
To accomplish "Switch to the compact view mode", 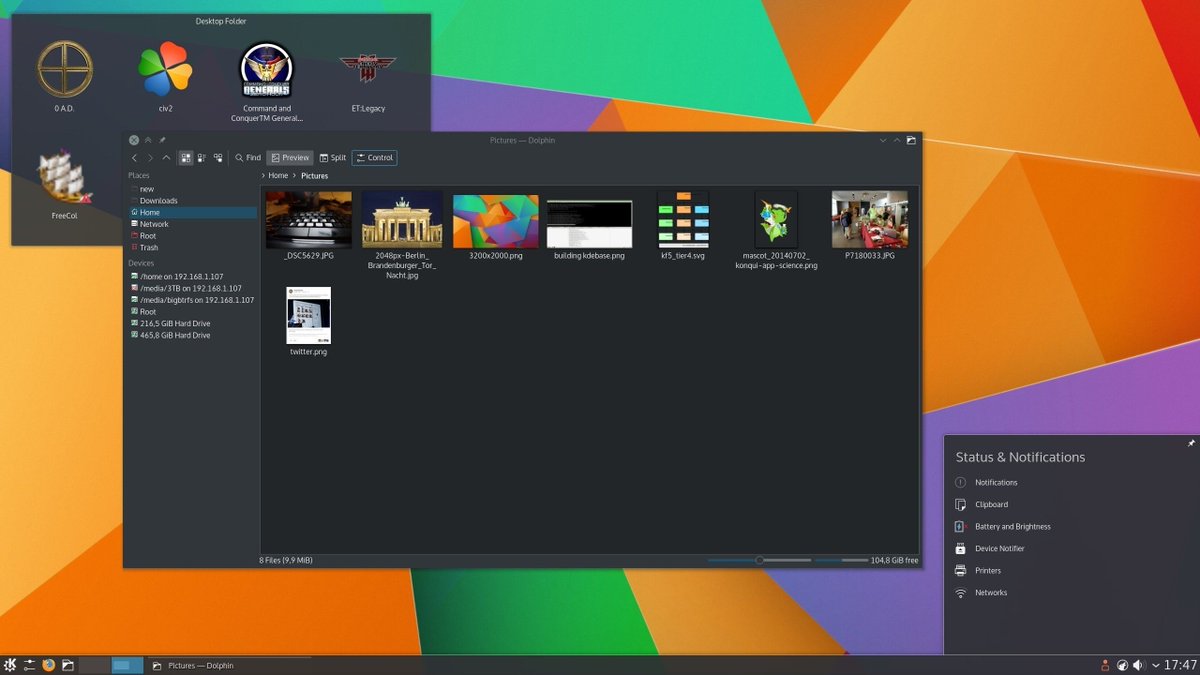I will (x=201, y=158).
